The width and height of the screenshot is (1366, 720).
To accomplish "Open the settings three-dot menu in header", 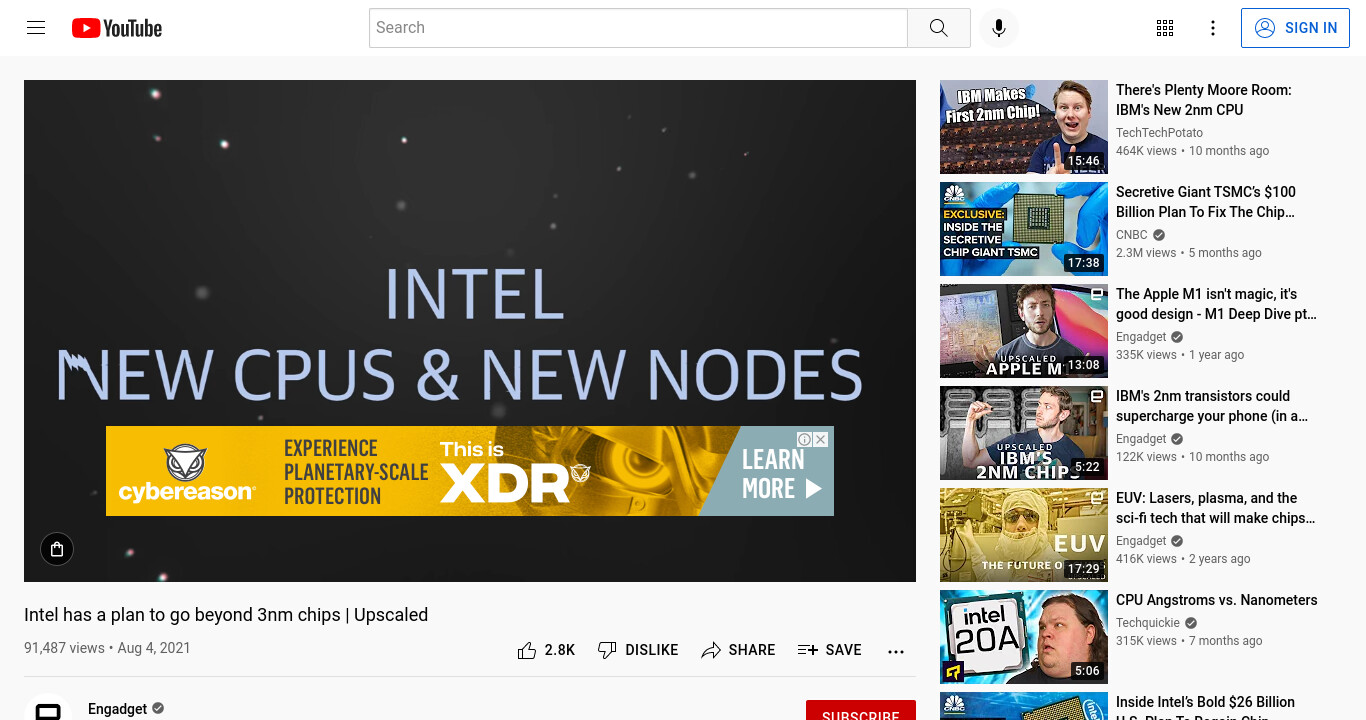I will pos(1213,28).
